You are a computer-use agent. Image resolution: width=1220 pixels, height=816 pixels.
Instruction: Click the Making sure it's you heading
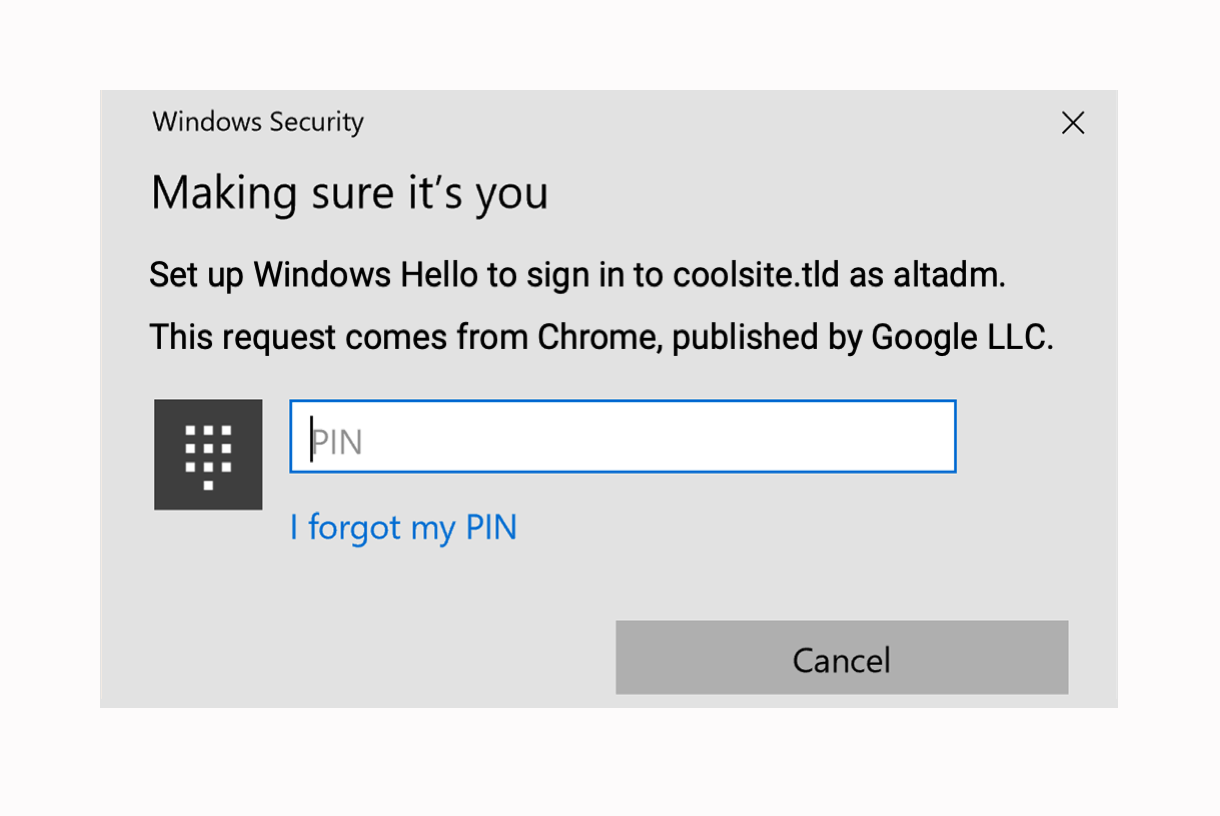349,192
